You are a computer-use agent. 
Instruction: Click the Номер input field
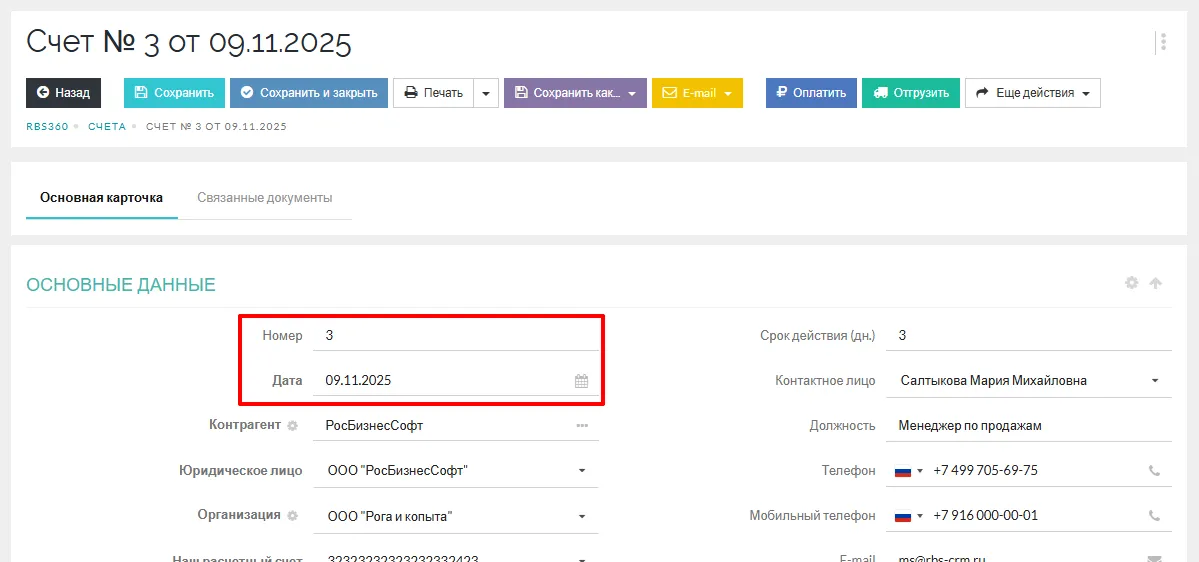[x=455, y=336]
